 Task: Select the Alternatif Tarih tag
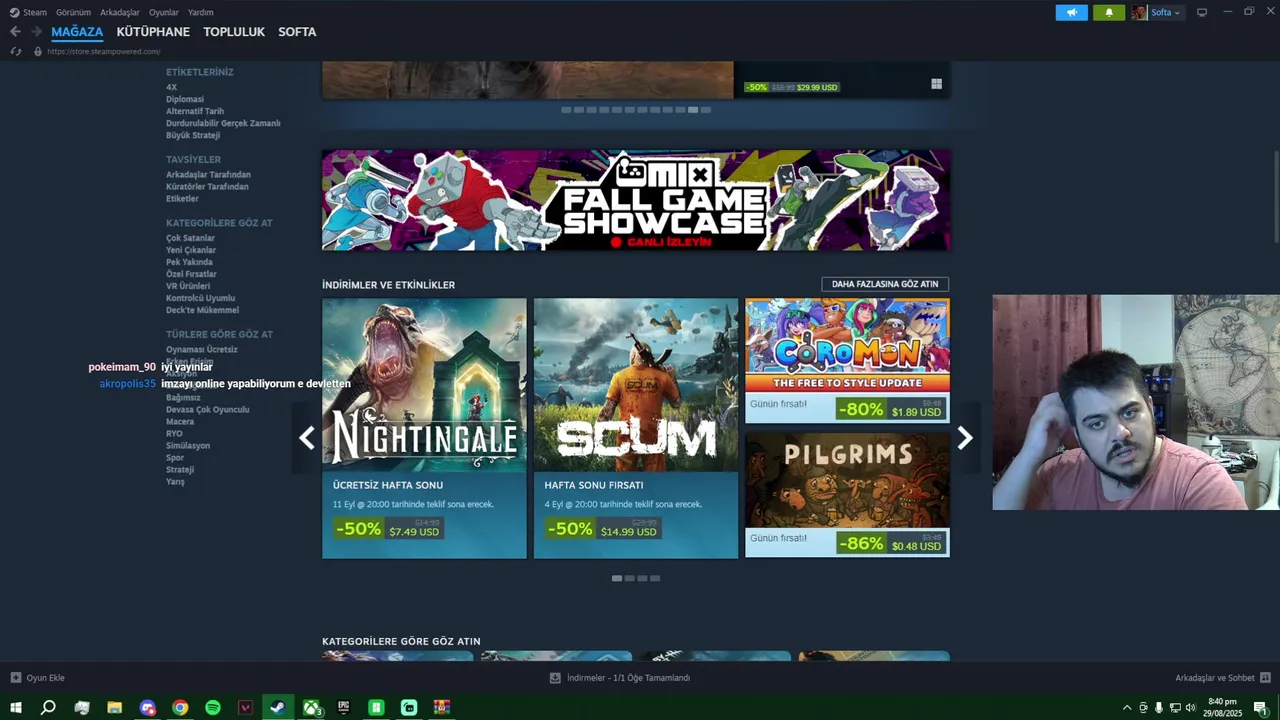click(x=195, y=111)
